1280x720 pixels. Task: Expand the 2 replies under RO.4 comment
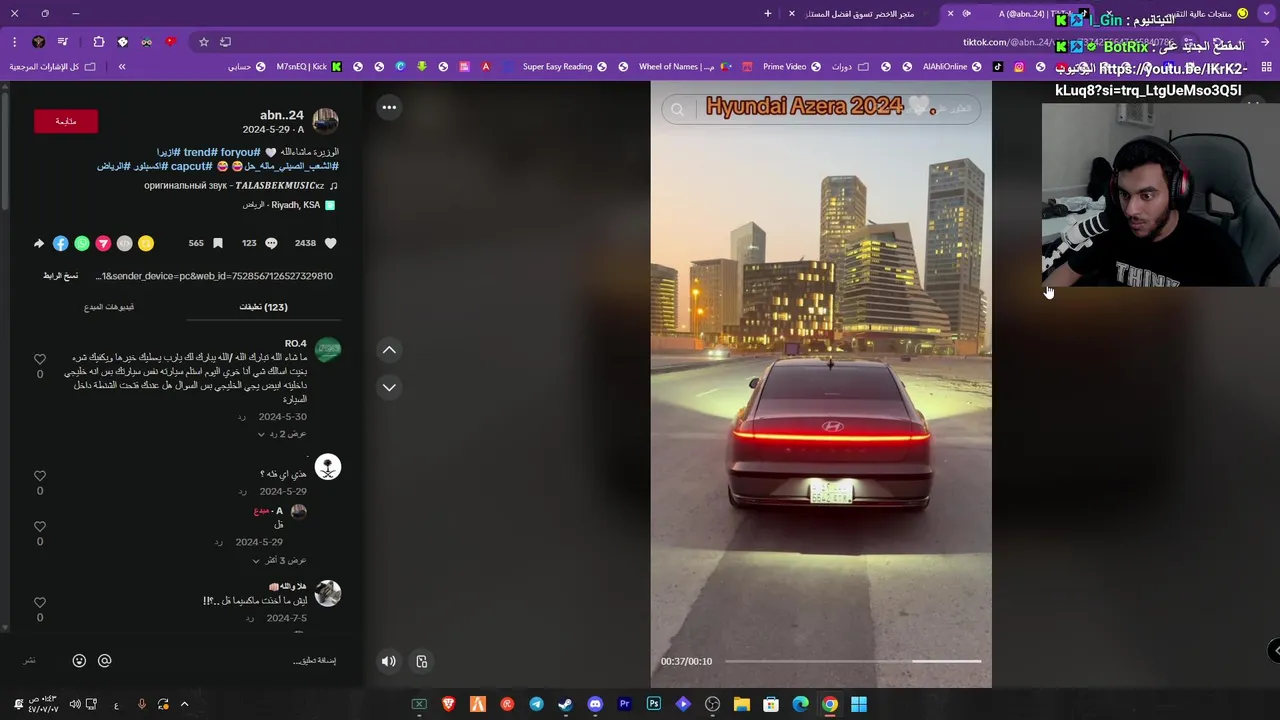281,434
